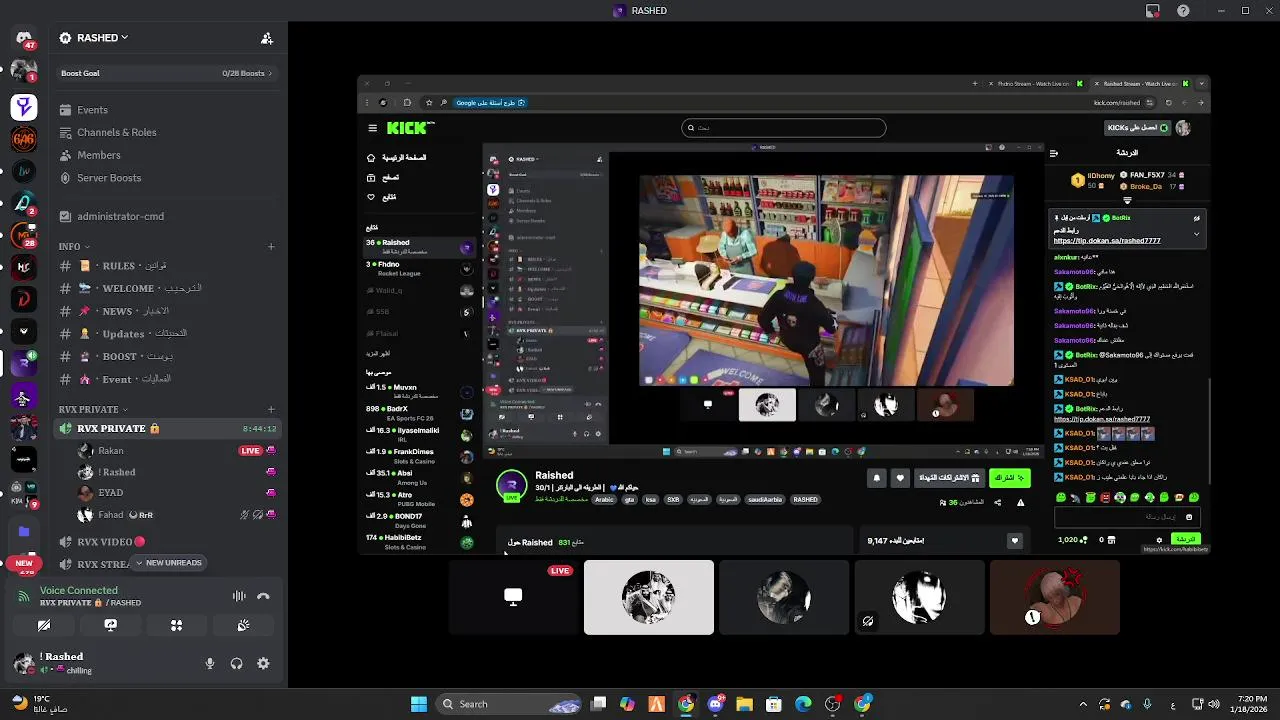
Task: Open the Event text channel
Action: (167, 379)
